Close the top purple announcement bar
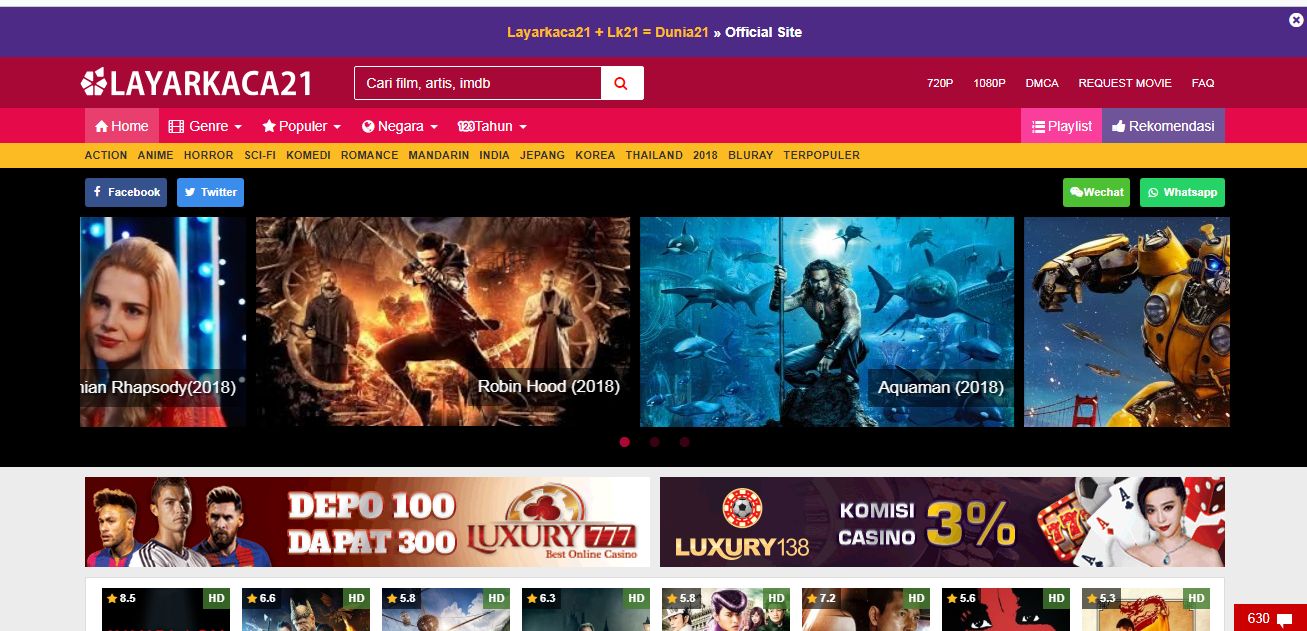This screenshot has width=1307, height=631. tap(1296, 20)
